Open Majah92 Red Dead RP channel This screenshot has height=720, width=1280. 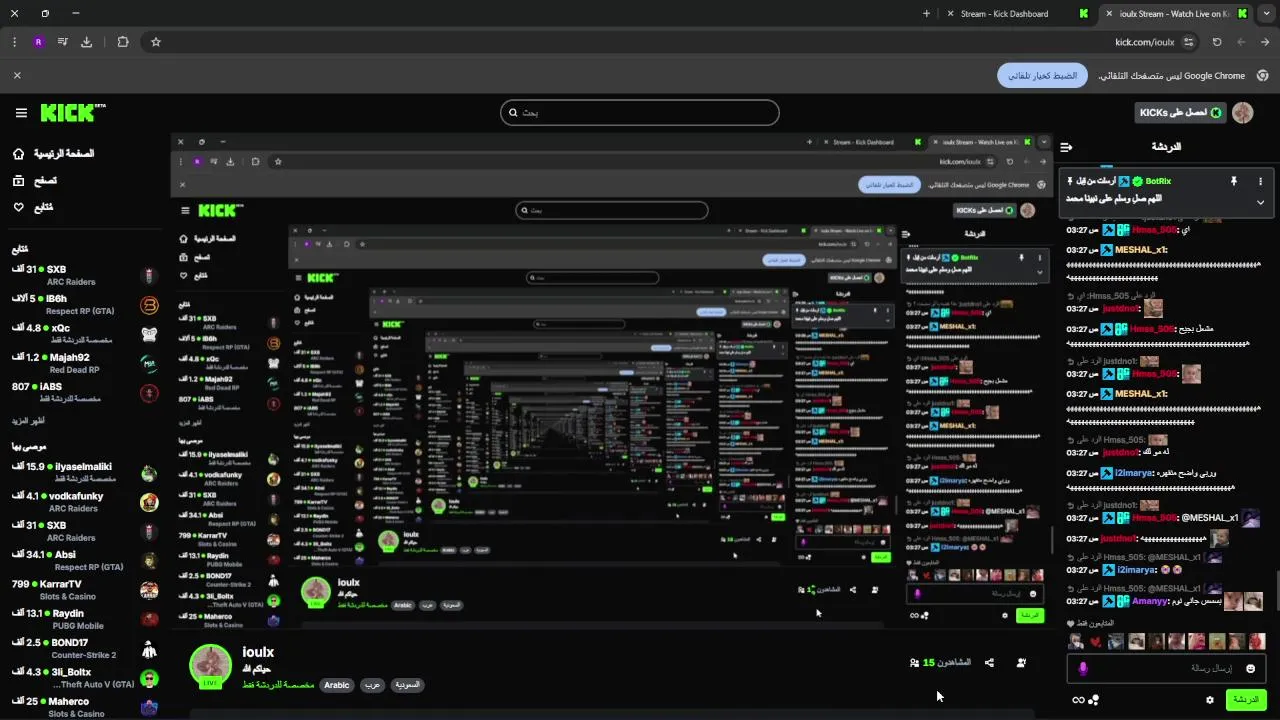tap(85, 363)
